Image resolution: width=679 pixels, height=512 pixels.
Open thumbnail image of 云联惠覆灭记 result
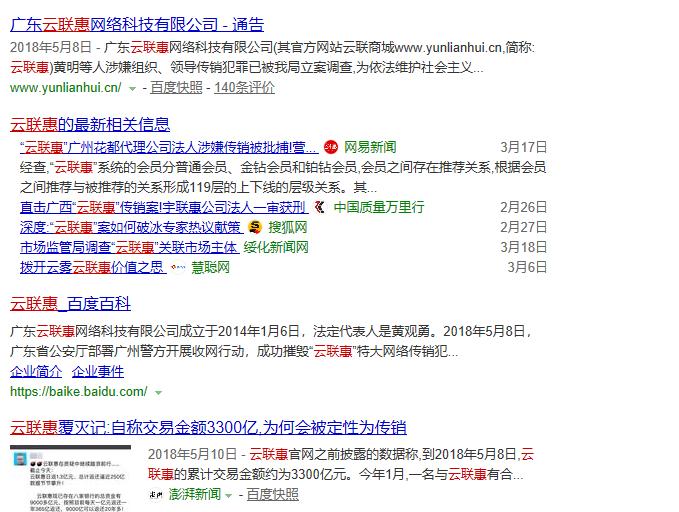pyautogui.click(x=70, y=478)
